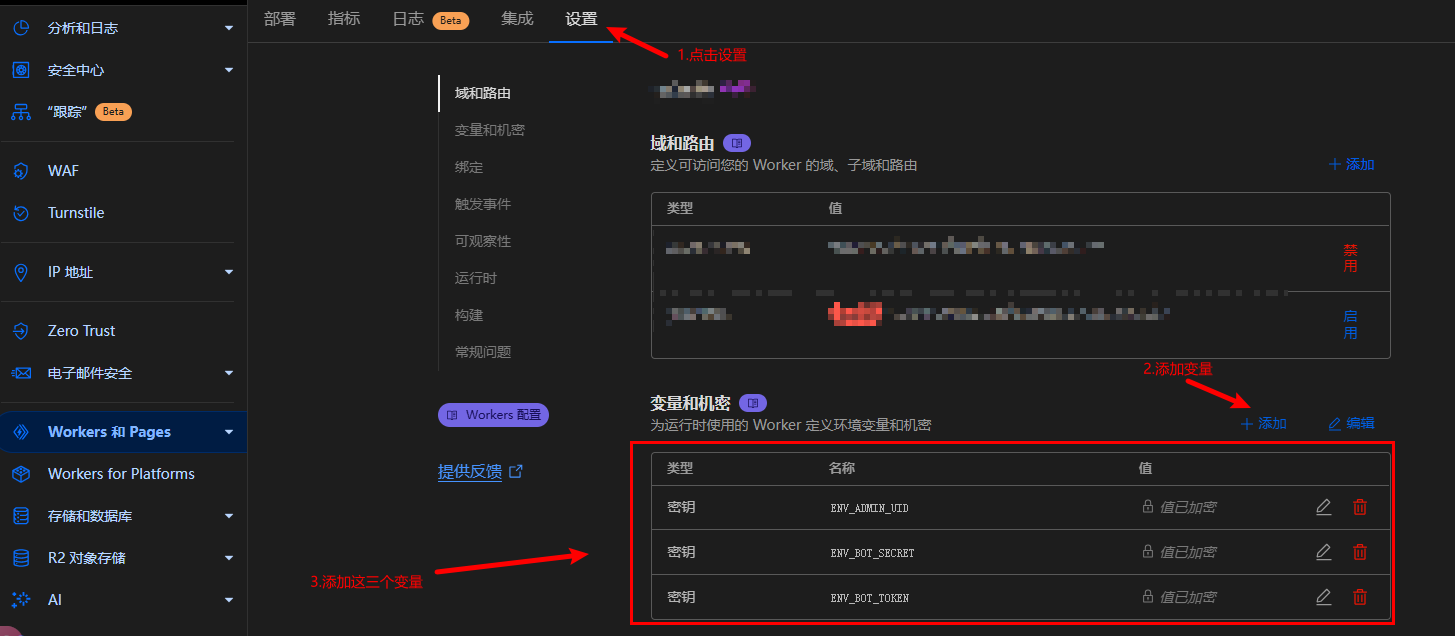
Task: Click 添加 in the 域和路由 section
Action: click(x=1351, y=164)
